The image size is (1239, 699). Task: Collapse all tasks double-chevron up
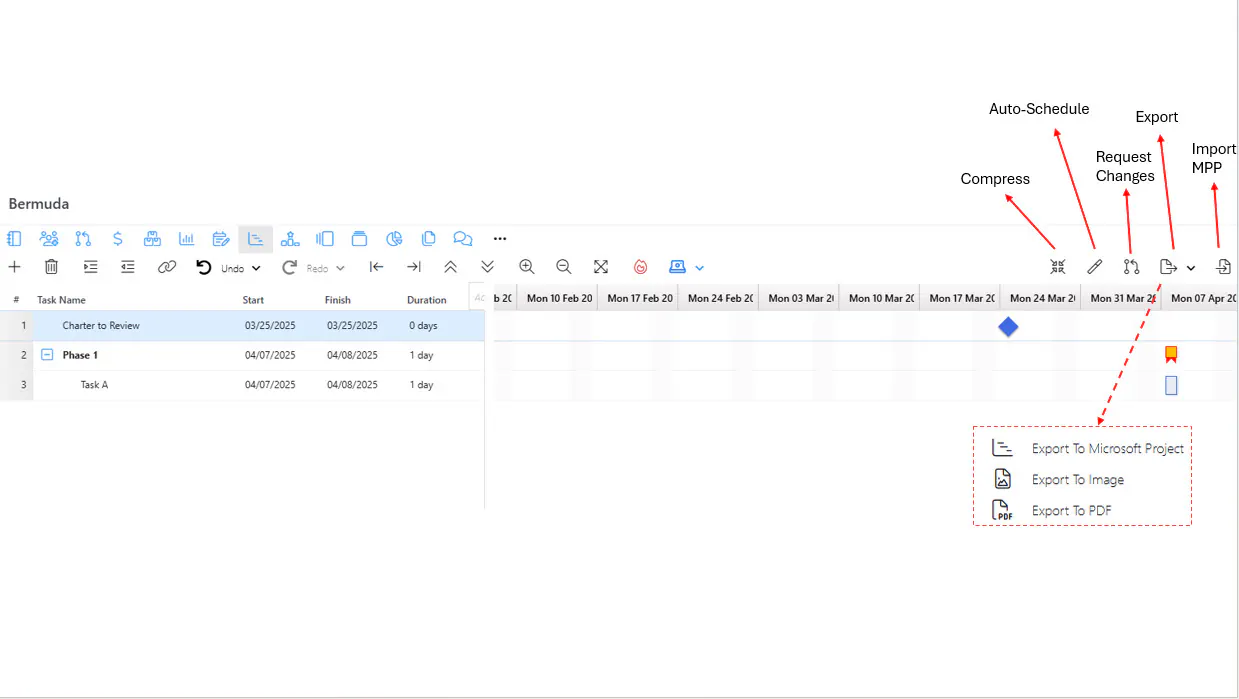pos(450,267)
